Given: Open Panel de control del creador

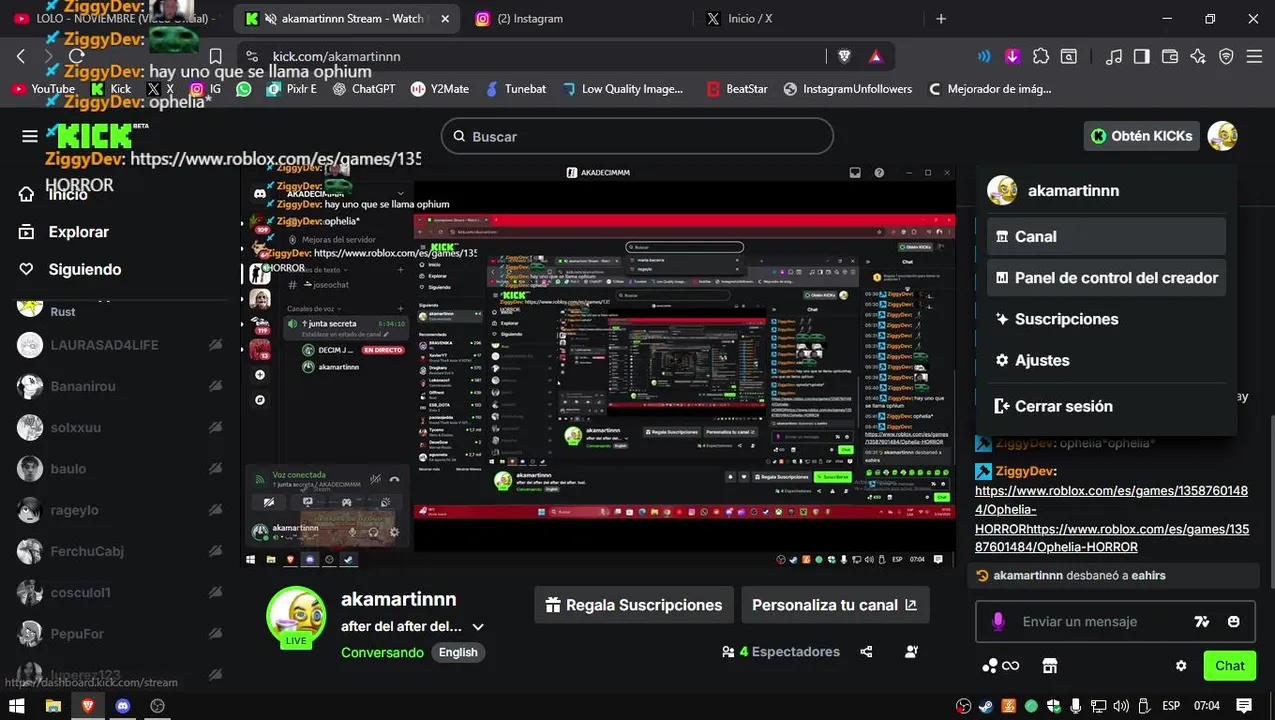Looking at the screenshot, I should [1106, 278].
